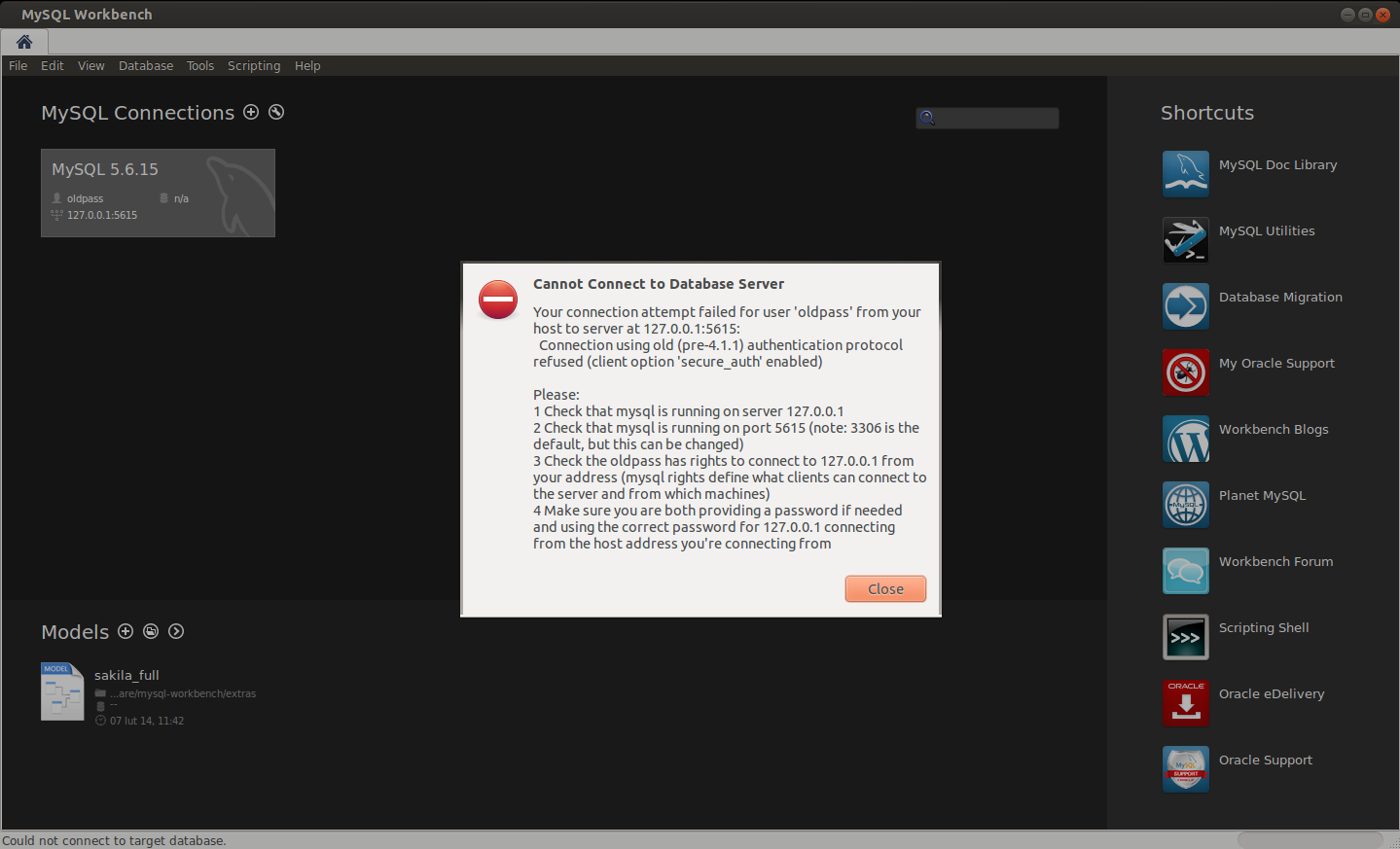Open the Tools menu
This screenshot has width=1400, height=849.
point(200,65)
